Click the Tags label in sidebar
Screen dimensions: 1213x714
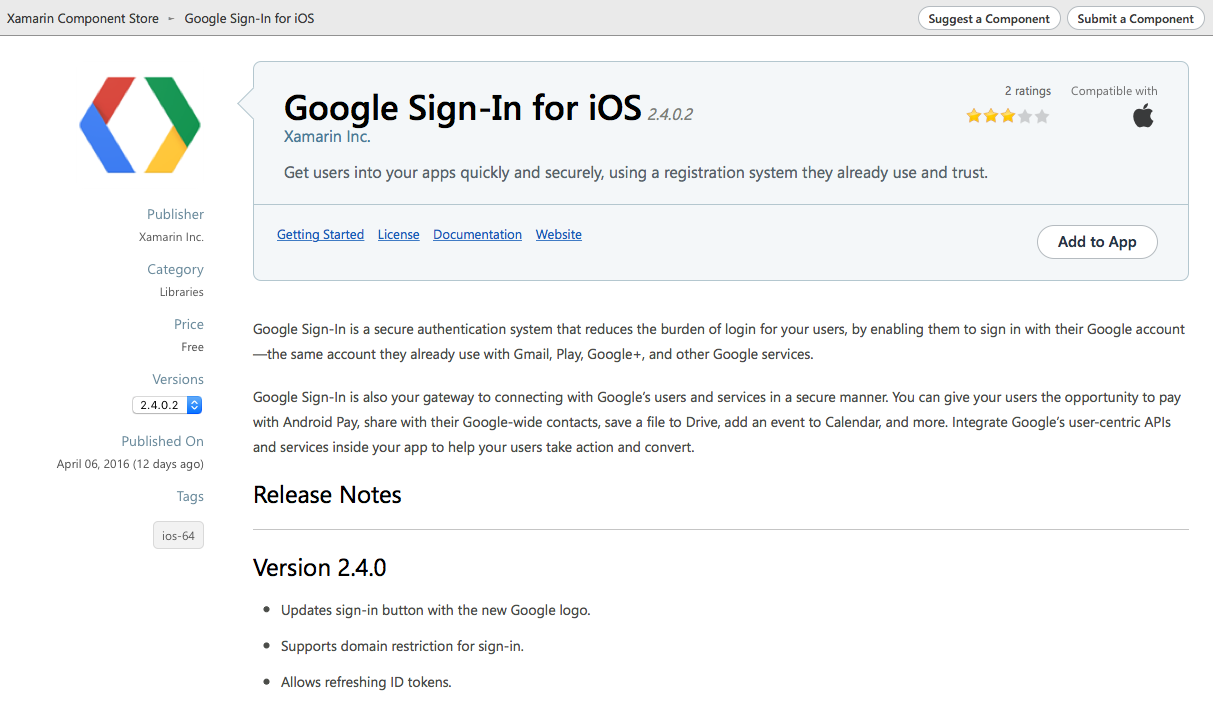(x=190, y=496)
